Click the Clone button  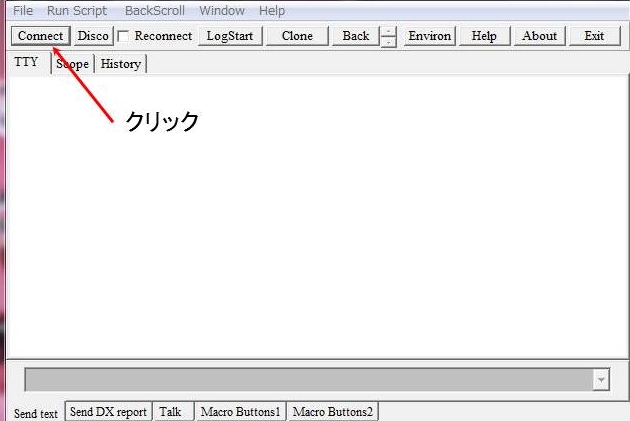click(297, 36)
